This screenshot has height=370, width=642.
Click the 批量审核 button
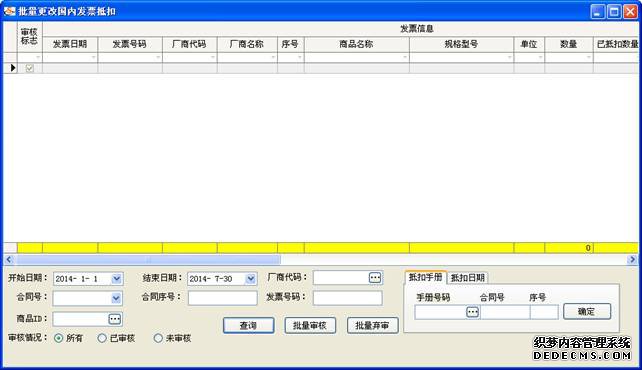pyautogui.click(x=310, y=325)
